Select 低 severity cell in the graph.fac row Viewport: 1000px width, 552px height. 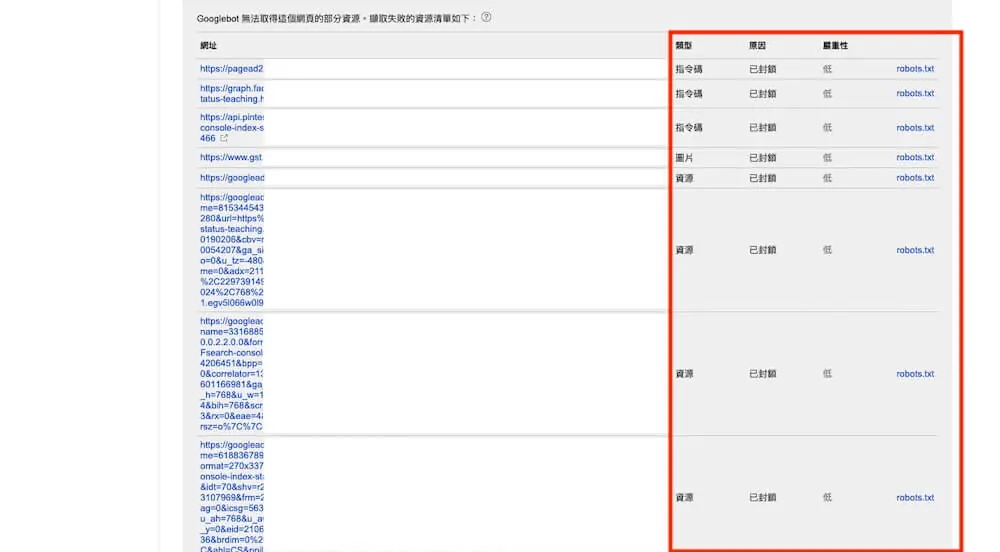click(827, 94)
